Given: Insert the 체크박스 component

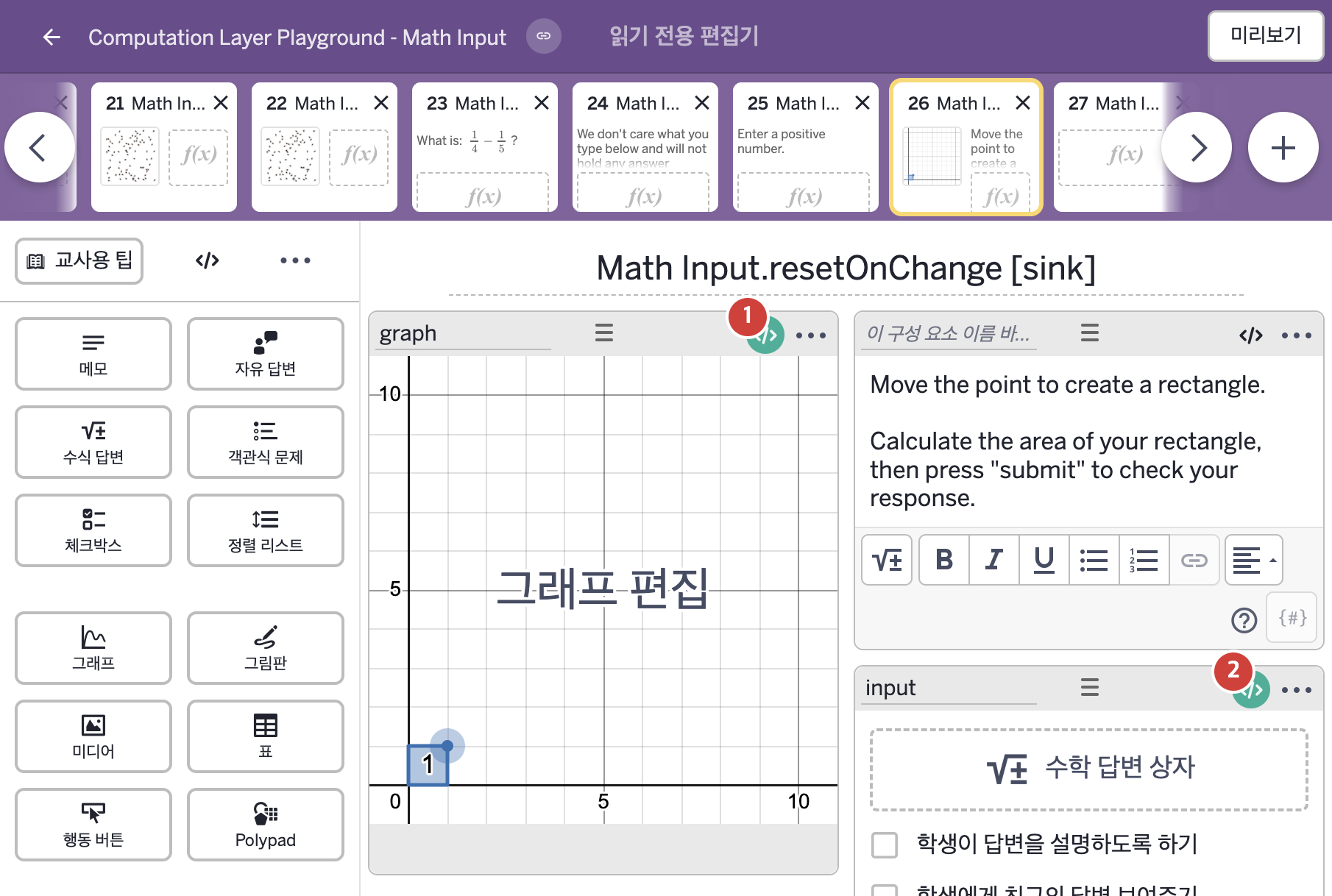Looking at the screenshot, I should tap(93, 530).
